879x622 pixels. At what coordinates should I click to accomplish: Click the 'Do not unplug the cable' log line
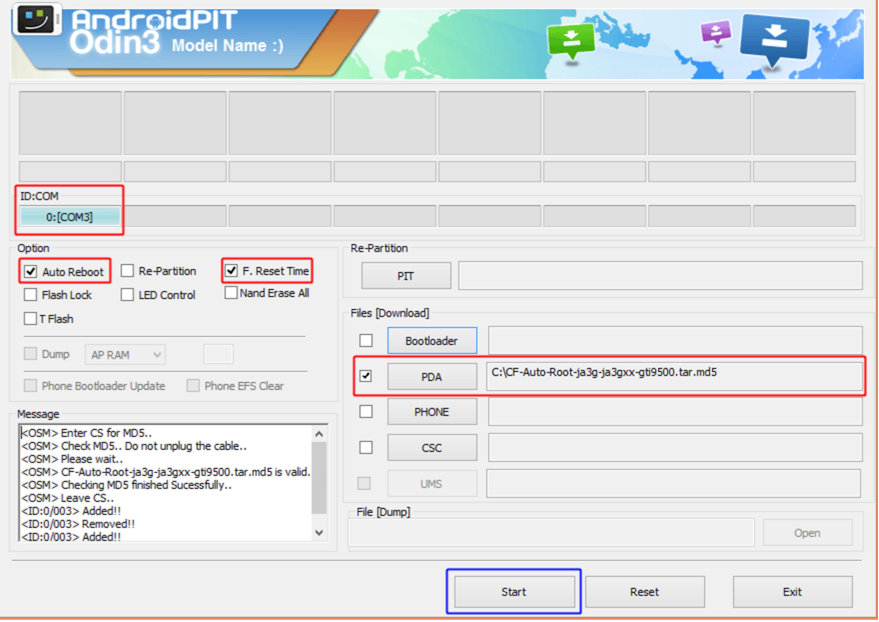tap(134, 446)
